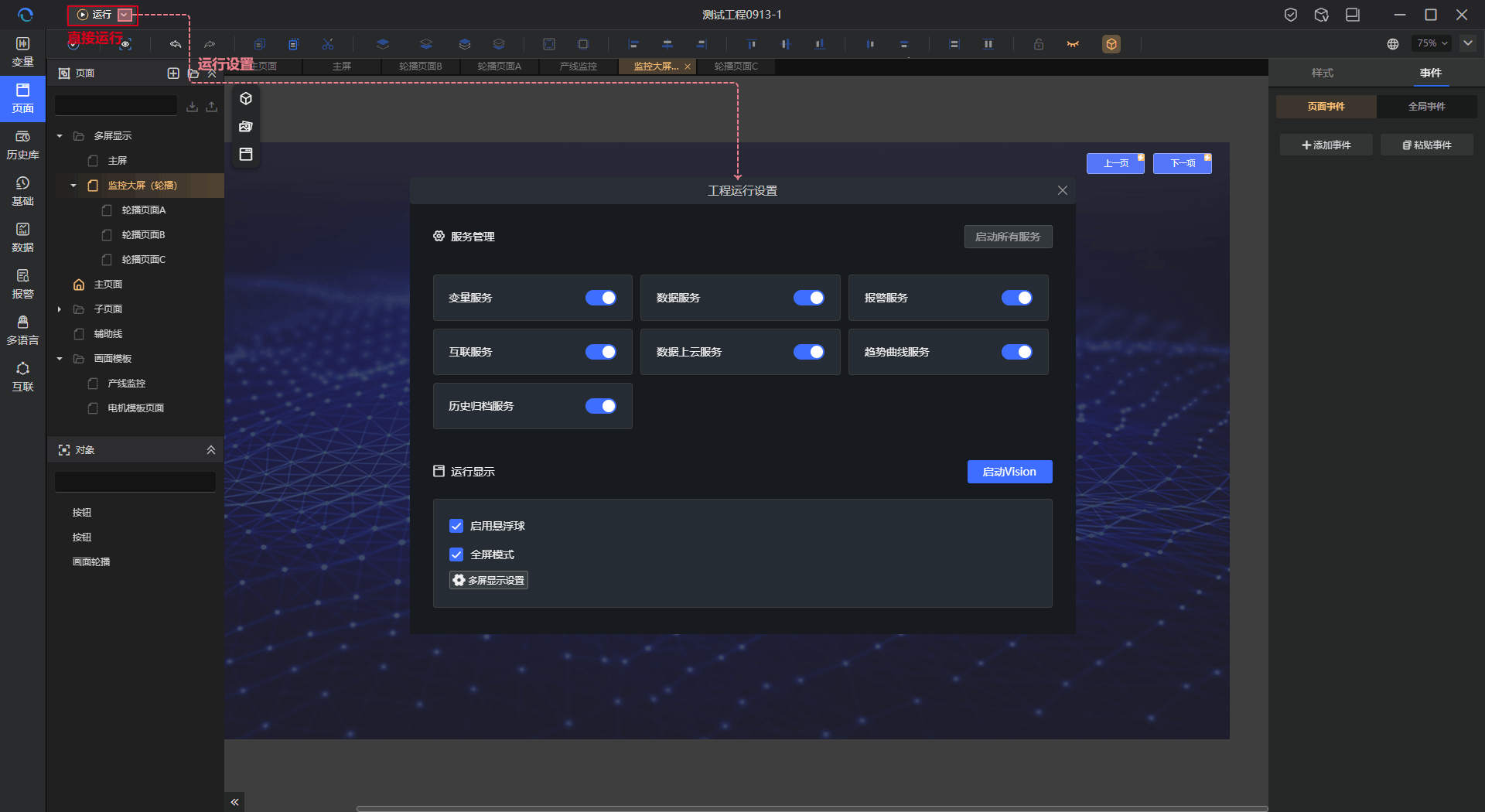Click the closed-eye hide icon in toolbar
The width and height of the screenshot is (1485, 812).
(x=1073, y=44)
